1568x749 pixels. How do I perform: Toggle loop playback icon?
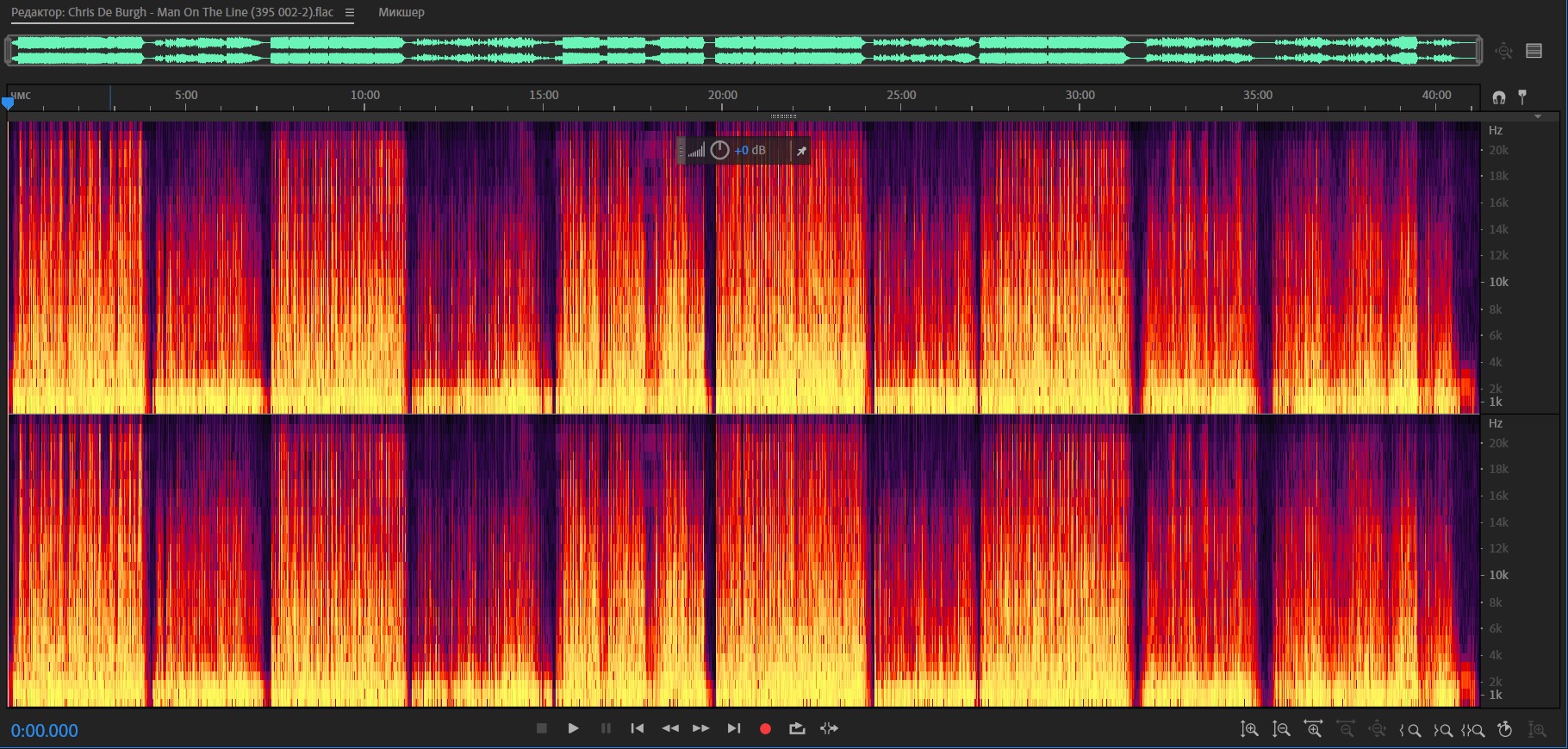click(797, 728)
